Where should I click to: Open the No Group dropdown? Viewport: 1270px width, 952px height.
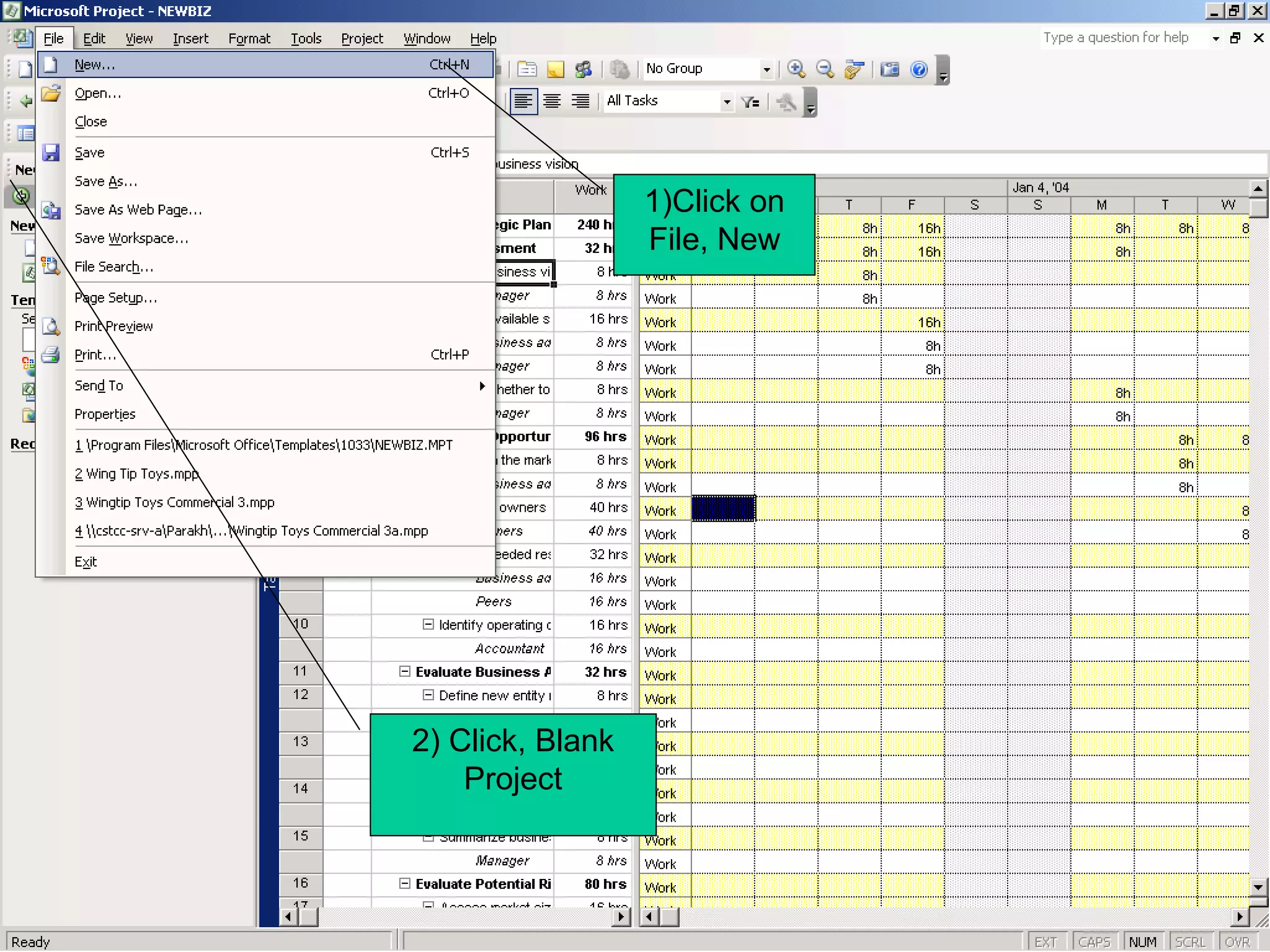point(766,69)
